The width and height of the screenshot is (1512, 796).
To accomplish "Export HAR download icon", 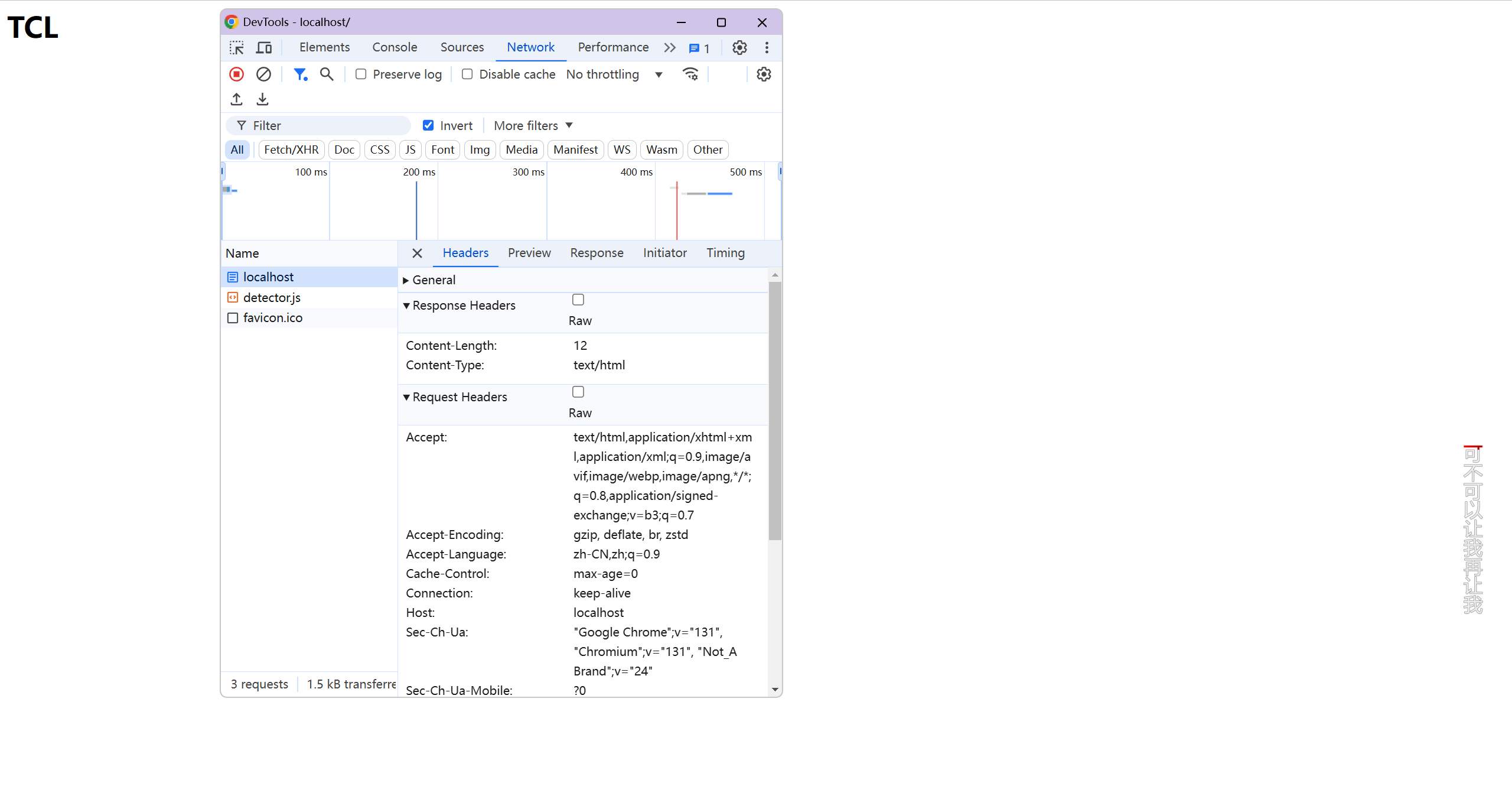I will [x=263, y=99].
